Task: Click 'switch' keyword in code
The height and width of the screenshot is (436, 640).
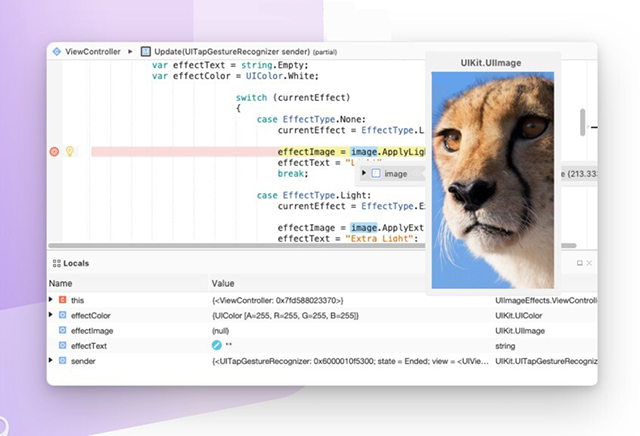Action: click(x=251, y=98)
